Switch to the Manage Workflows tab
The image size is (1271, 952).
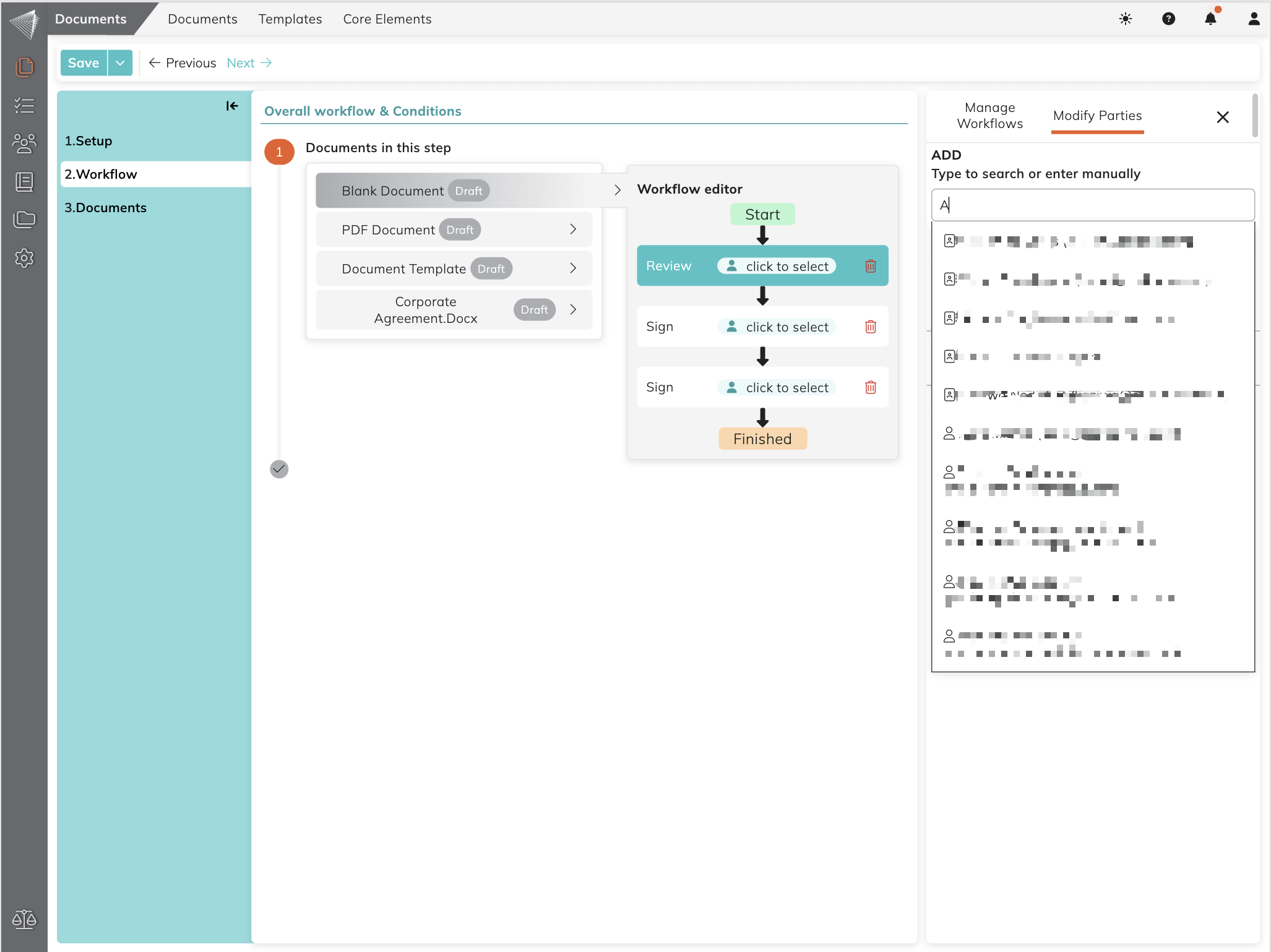[989, 116]
